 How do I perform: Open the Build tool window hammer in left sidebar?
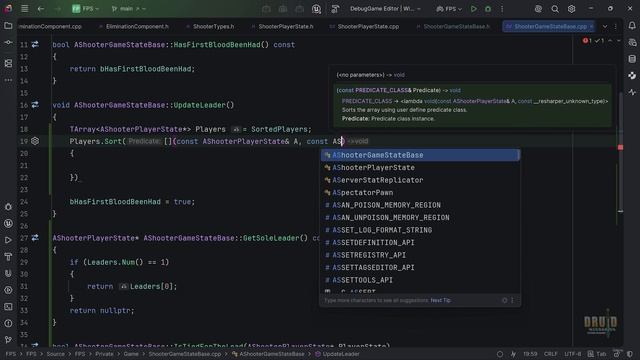tap(8, 257)
